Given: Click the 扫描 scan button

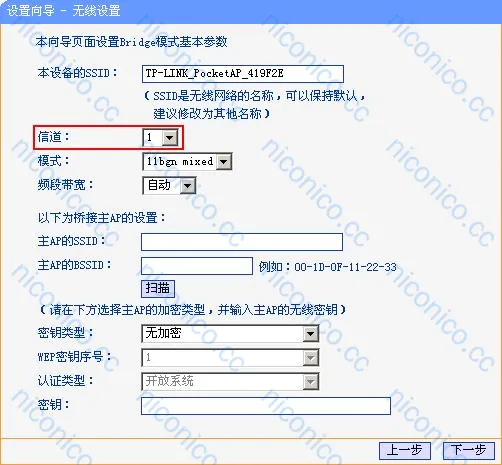Looking at the screenshot, I should [x=158, y=288].
